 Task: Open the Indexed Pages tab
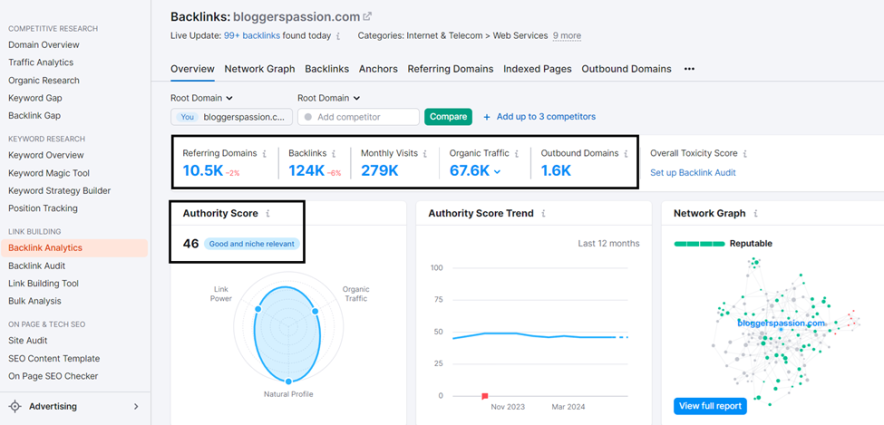coord(537,69)
